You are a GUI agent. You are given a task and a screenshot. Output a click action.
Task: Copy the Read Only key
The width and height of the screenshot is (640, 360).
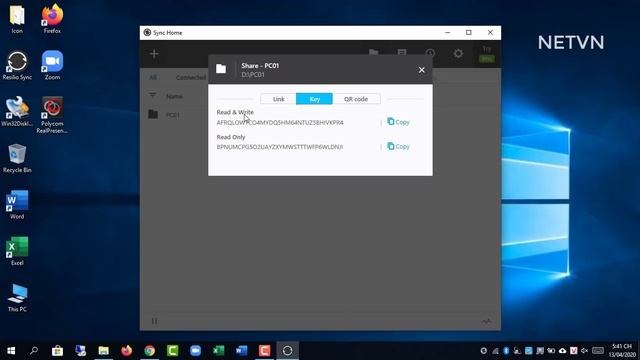tap(398, 146)
